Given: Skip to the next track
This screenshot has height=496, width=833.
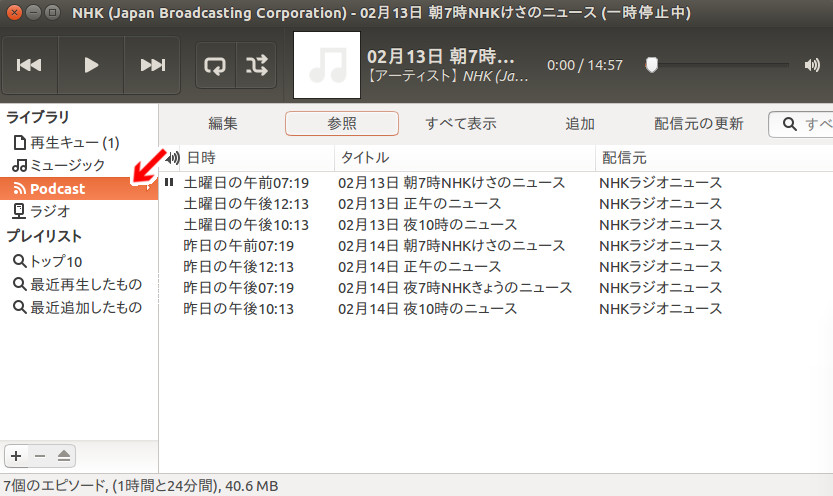Looking at the screenshot, I should (152, 65).
